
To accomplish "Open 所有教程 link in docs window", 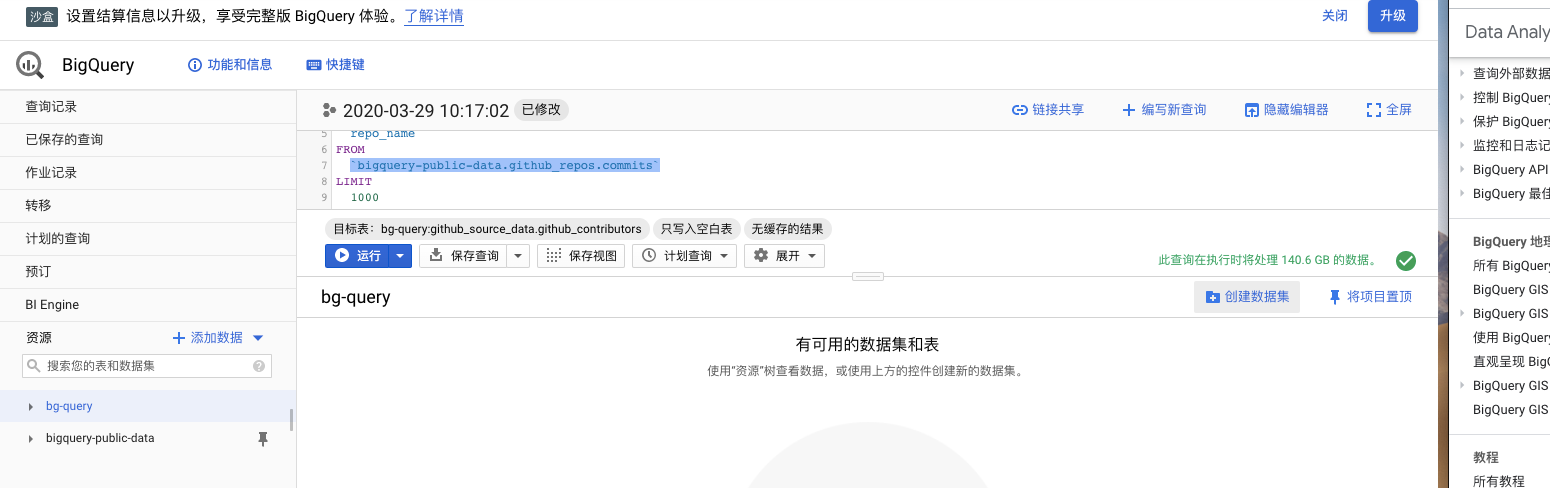I will click(1499, 481).
